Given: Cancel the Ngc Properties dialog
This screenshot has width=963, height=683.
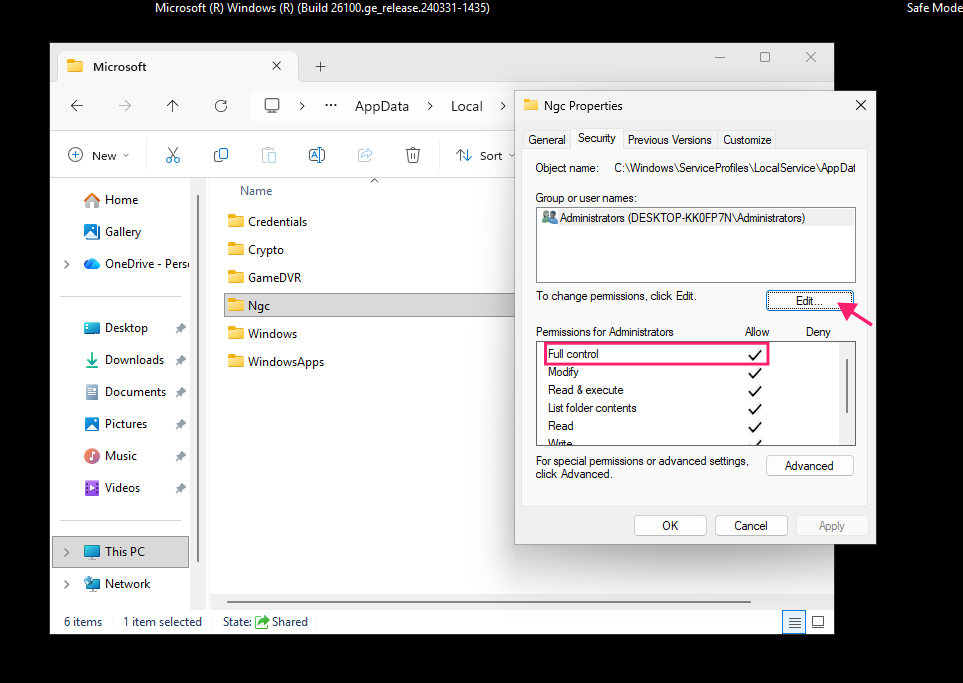Looking at the screenshot, I should click(751, 526).
